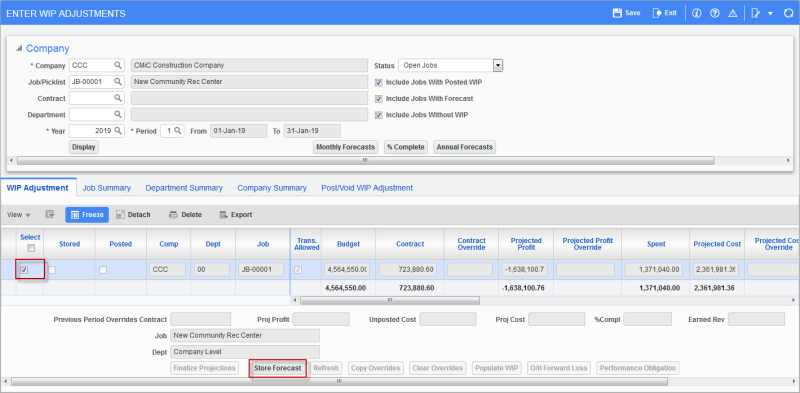Image resolution: width=800 pixels, height=393 pixels.
Task: Click the Spent column header
Action: (x=656, y=244)
